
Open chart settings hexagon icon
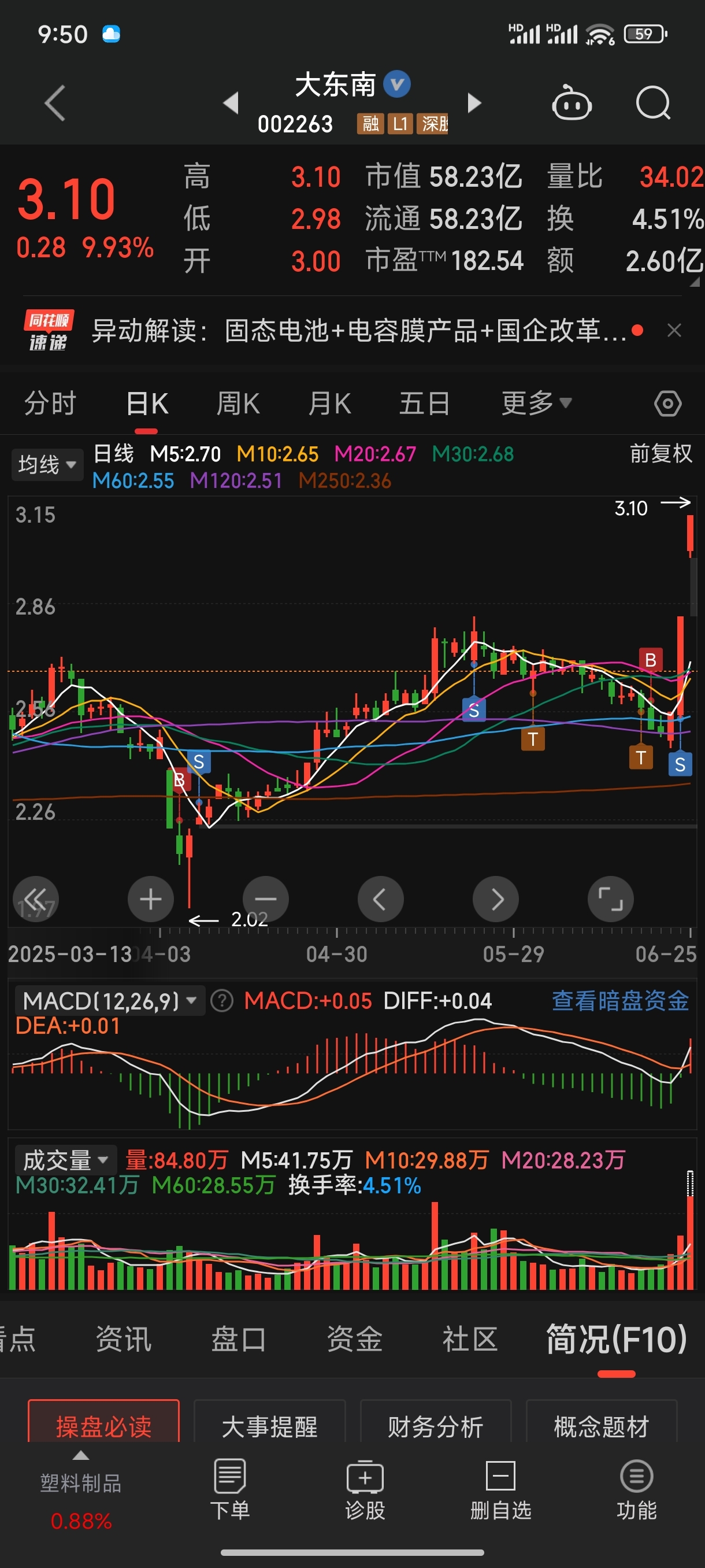tap(667, 404)
